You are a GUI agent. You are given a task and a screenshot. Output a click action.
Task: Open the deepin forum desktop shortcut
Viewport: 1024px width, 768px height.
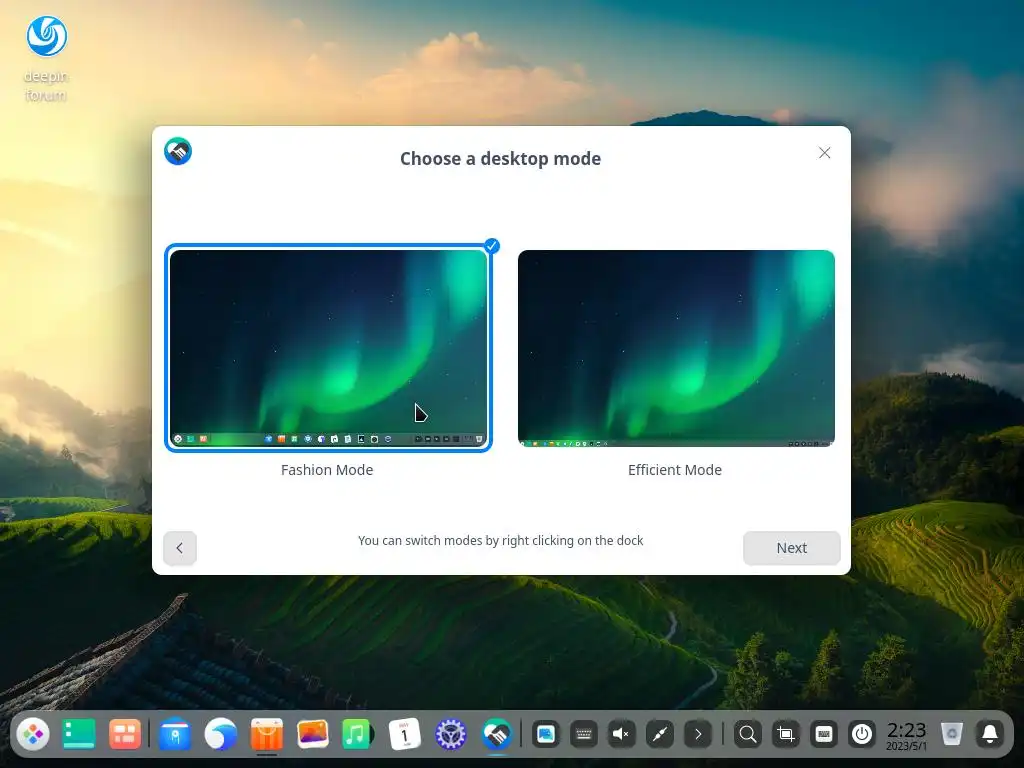(x=46, y=59)
